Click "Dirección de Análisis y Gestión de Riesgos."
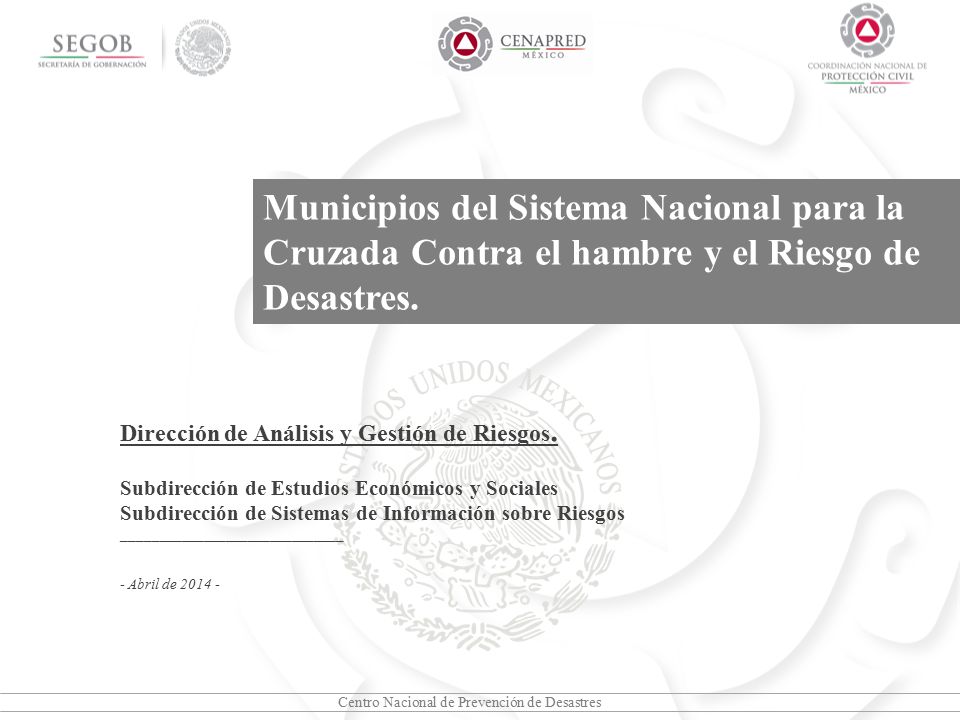The height and width of the screenshot is (720, 960). coord(339,433)
